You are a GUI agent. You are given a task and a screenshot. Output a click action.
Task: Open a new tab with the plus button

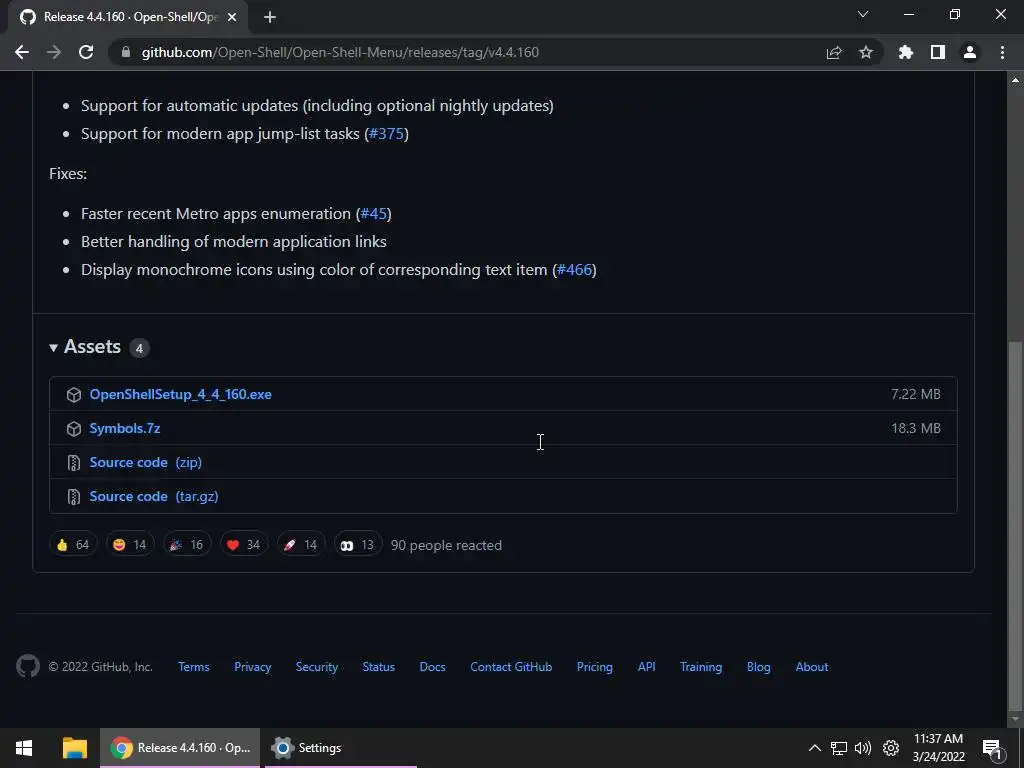tap(270, 17)
